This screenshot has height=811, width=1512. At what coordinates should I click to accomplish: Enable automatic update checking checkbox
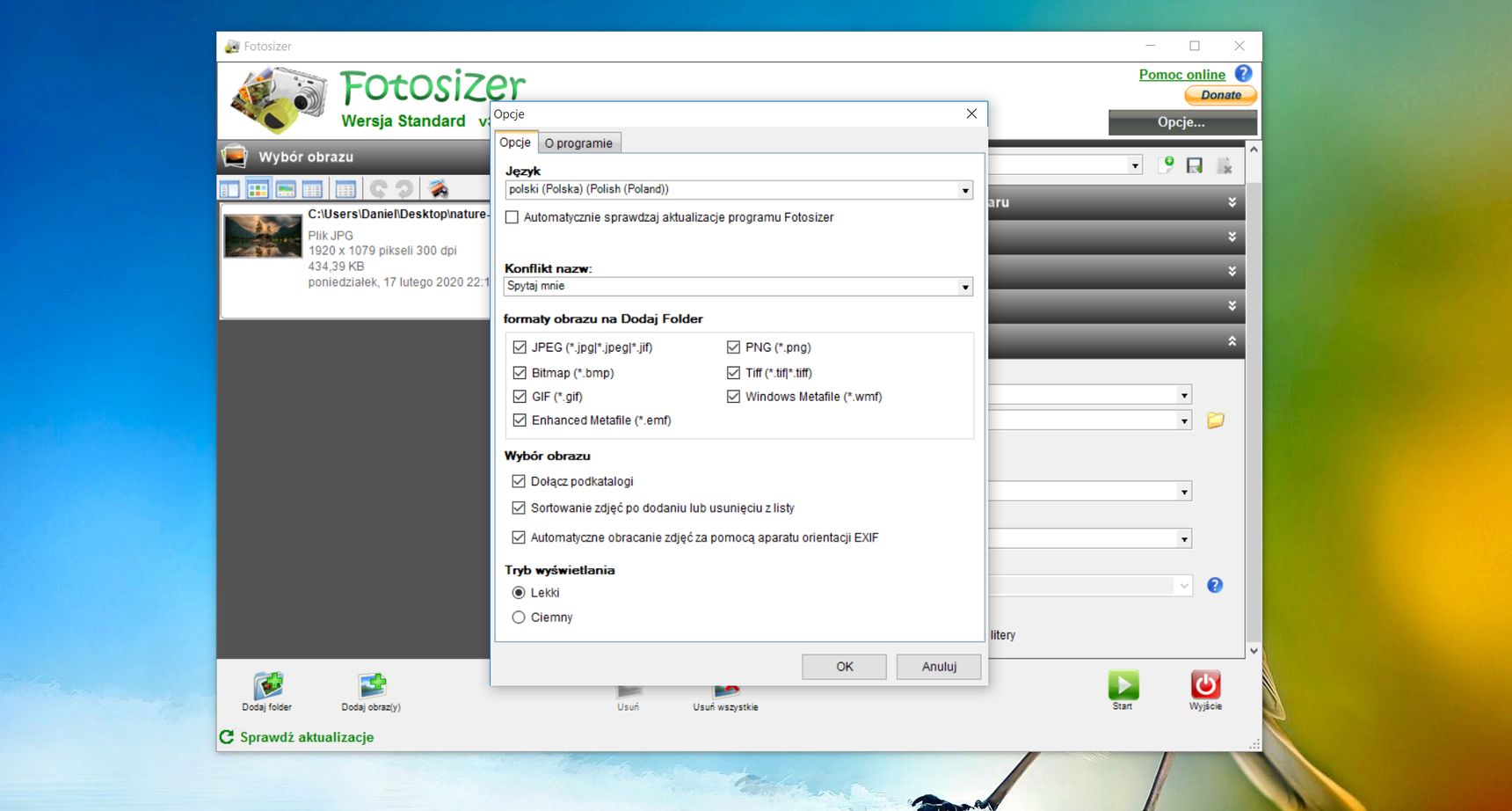coord(512,217)
